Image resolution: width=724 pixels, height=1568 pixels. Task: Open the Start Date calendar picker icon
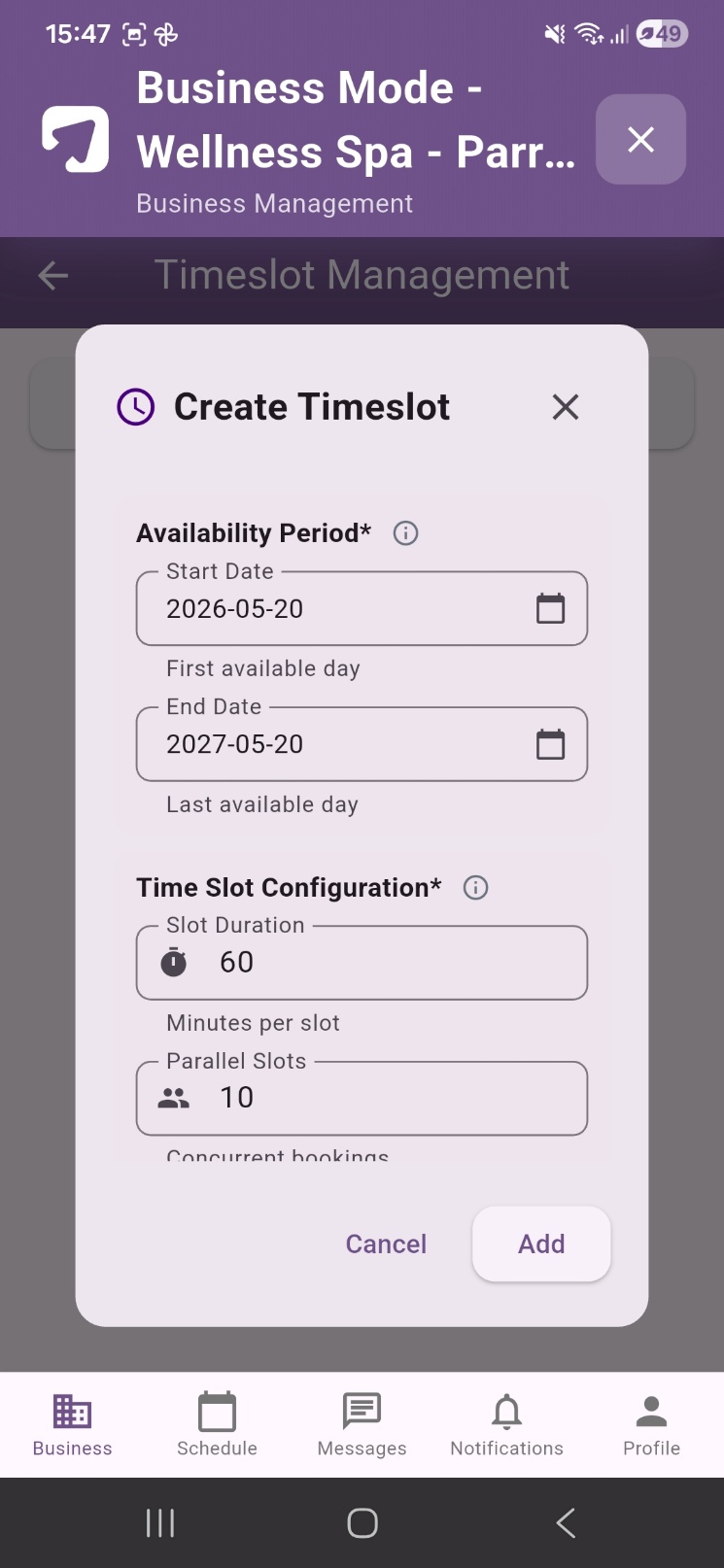pos(550,609)
